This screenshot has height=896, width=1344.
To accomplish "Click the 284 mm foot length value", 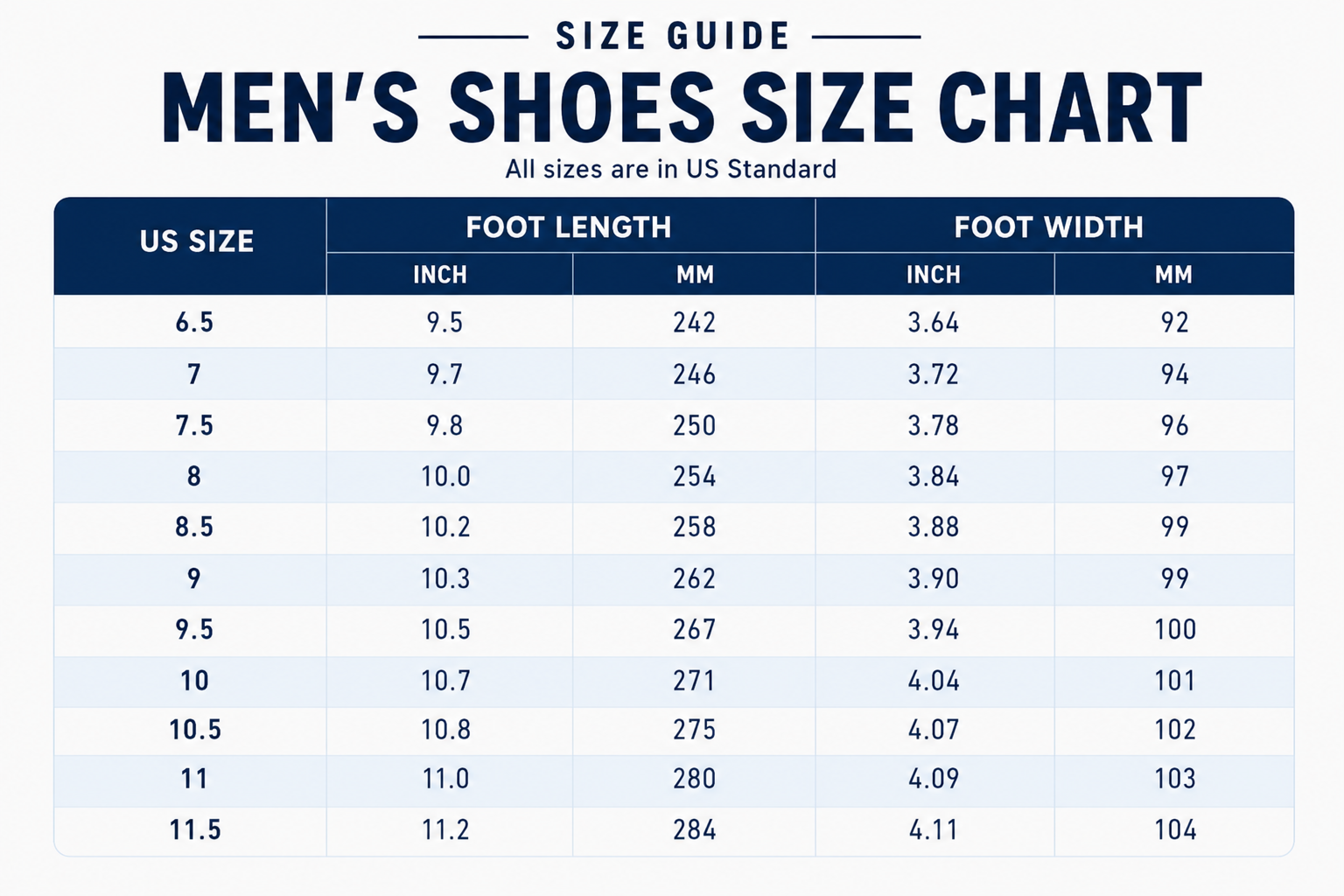I will [x=695, y=829].
